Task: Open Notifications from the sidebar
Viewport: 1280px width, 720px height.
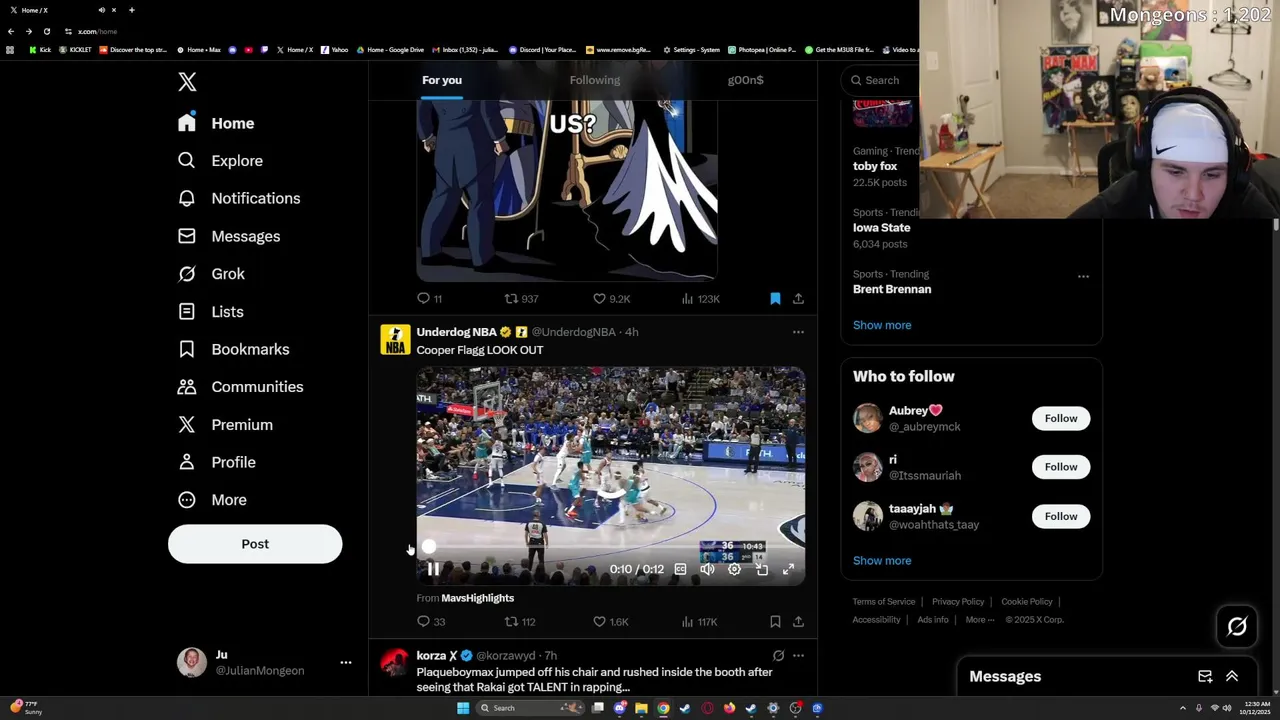Action: point(239,198)
